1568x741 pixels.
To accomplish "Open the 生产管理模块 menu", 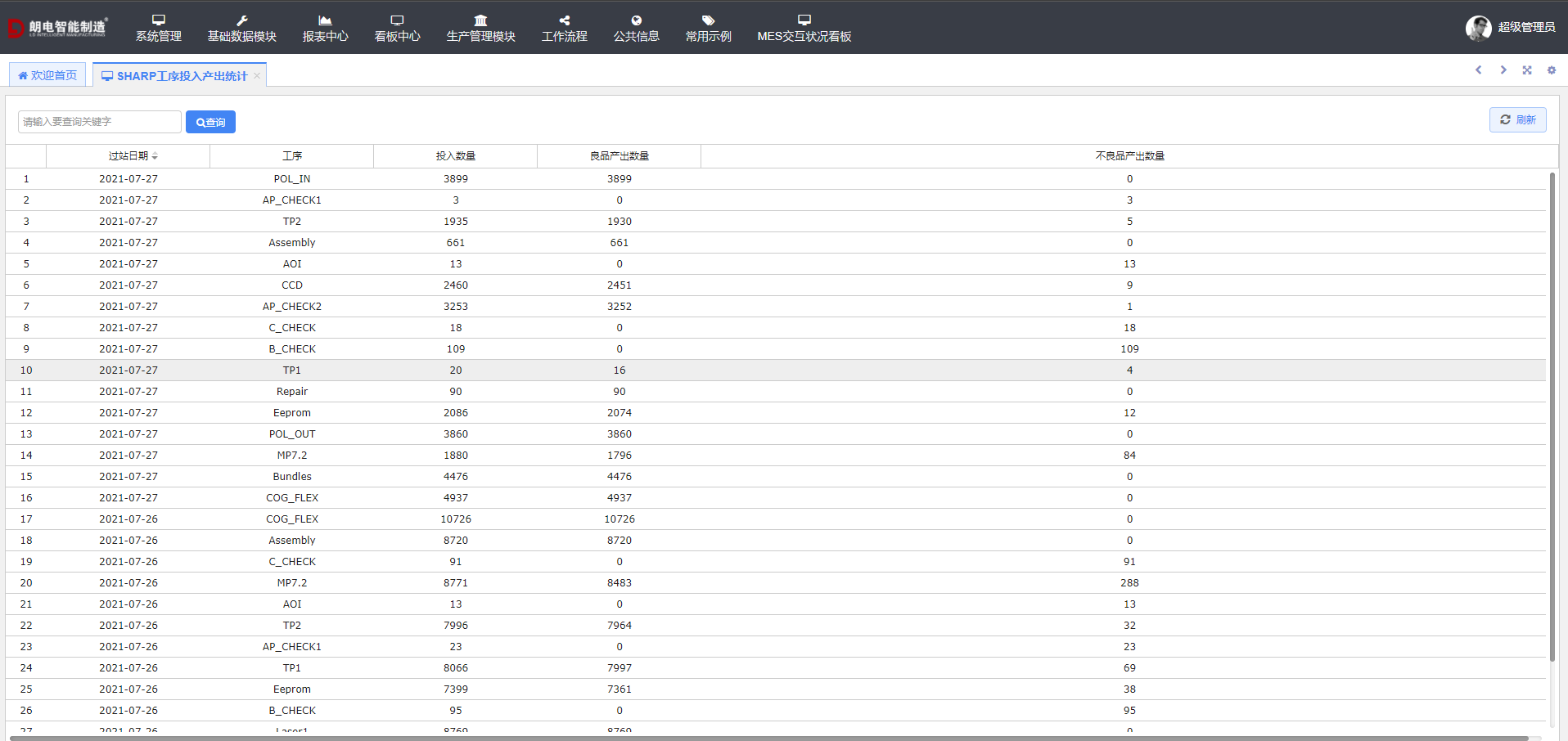I will (480, 28).
